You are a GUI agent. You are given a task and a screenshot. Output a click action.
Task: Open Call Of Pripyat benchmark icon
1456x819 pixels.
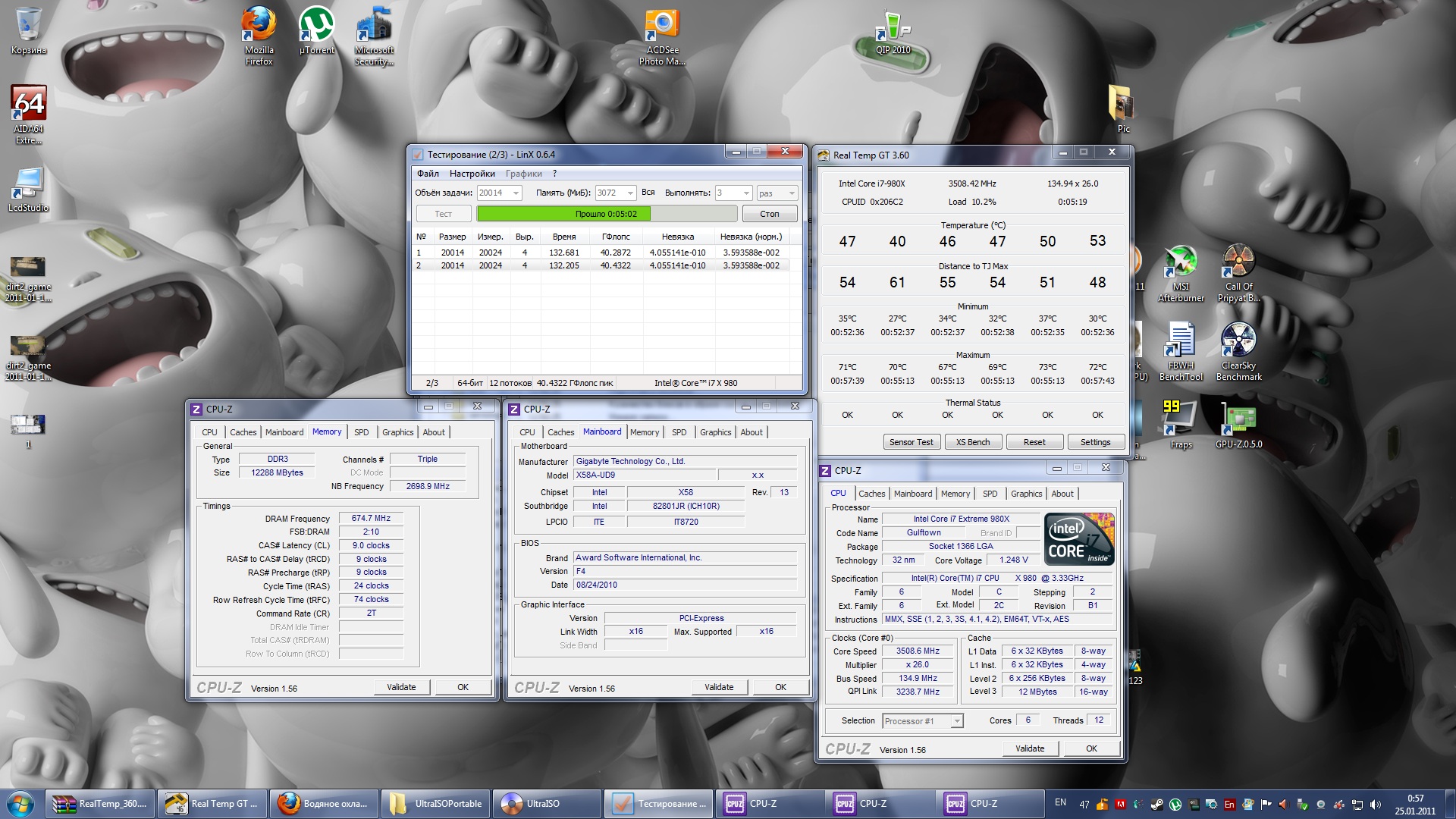point(1238,274)
